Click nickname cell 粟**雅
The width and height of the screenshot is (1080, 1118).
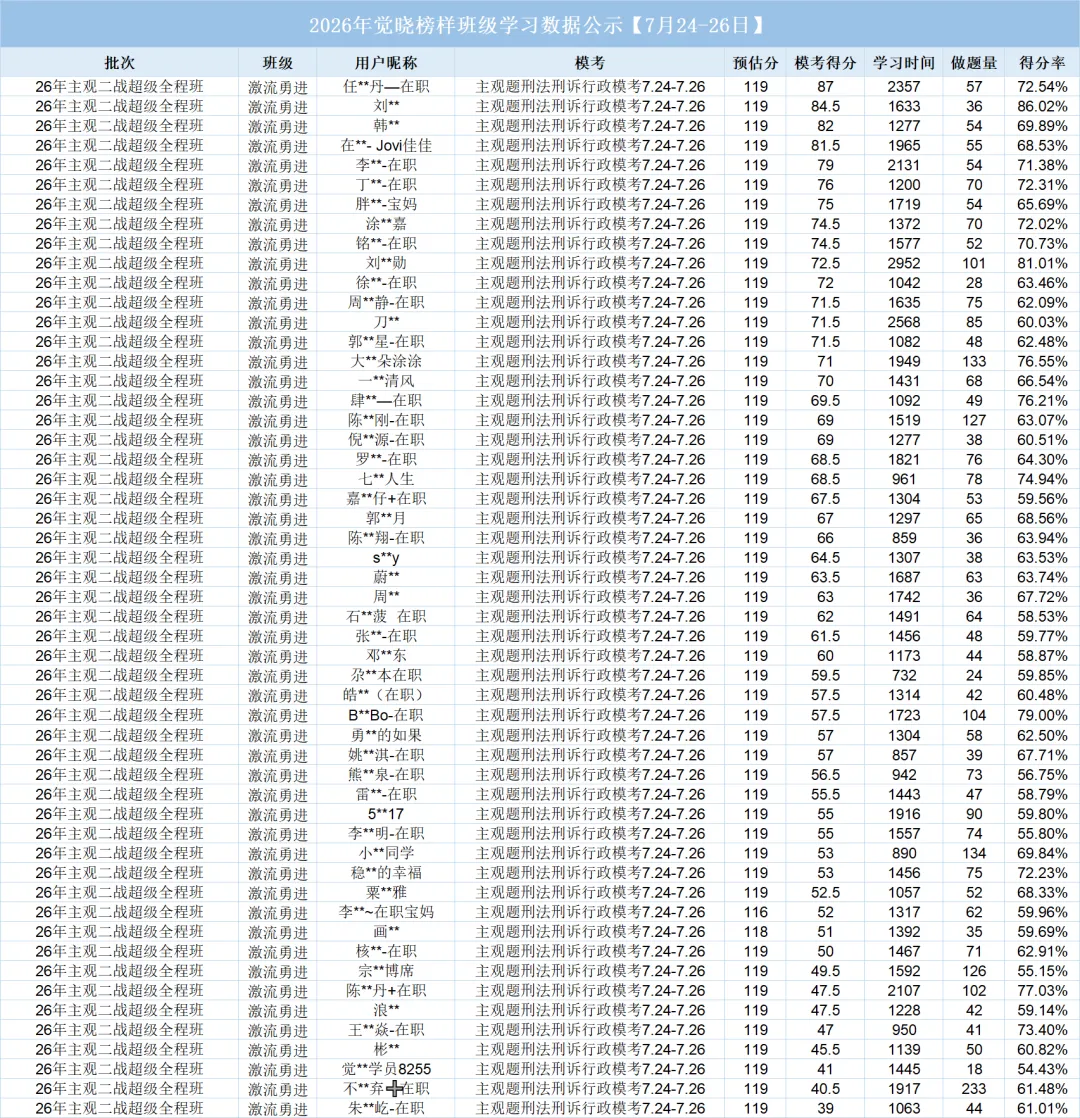pos(386,892)
